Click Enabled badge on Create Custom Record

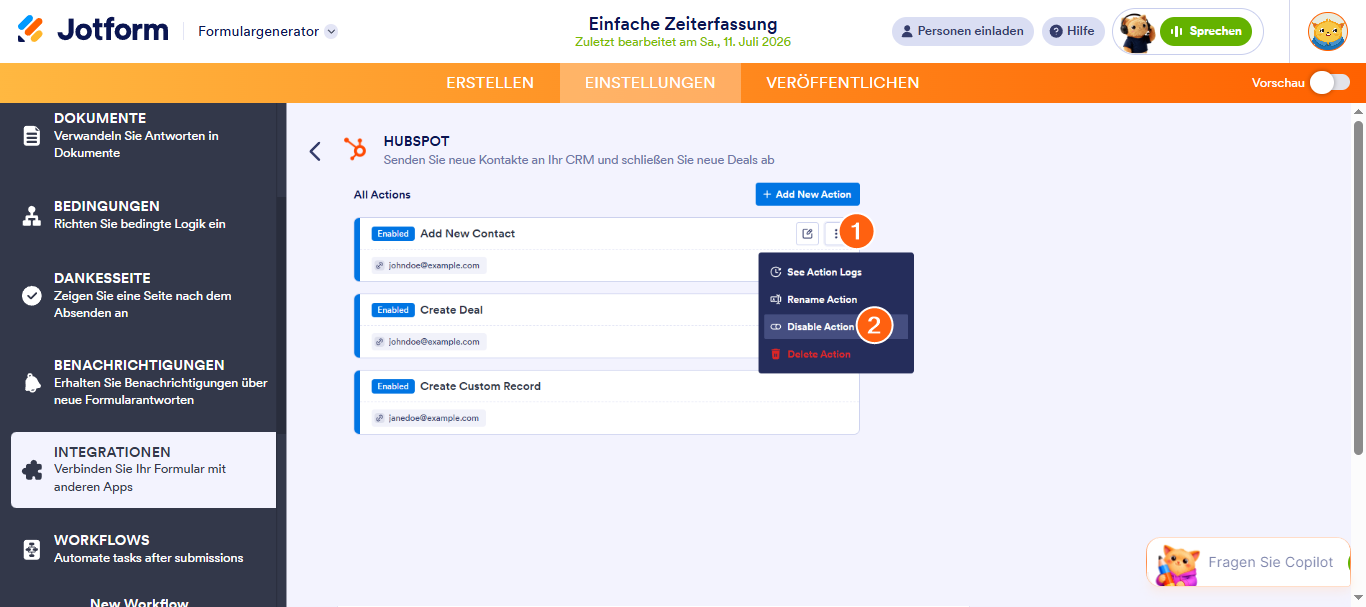point(393,386)
